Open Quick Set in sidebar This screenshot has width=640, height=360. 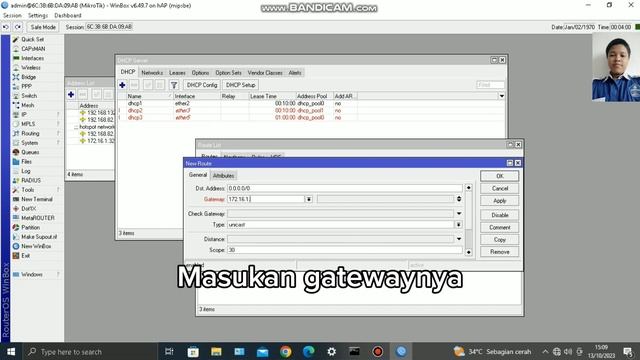pyautogui.click(x=33, y=40)
